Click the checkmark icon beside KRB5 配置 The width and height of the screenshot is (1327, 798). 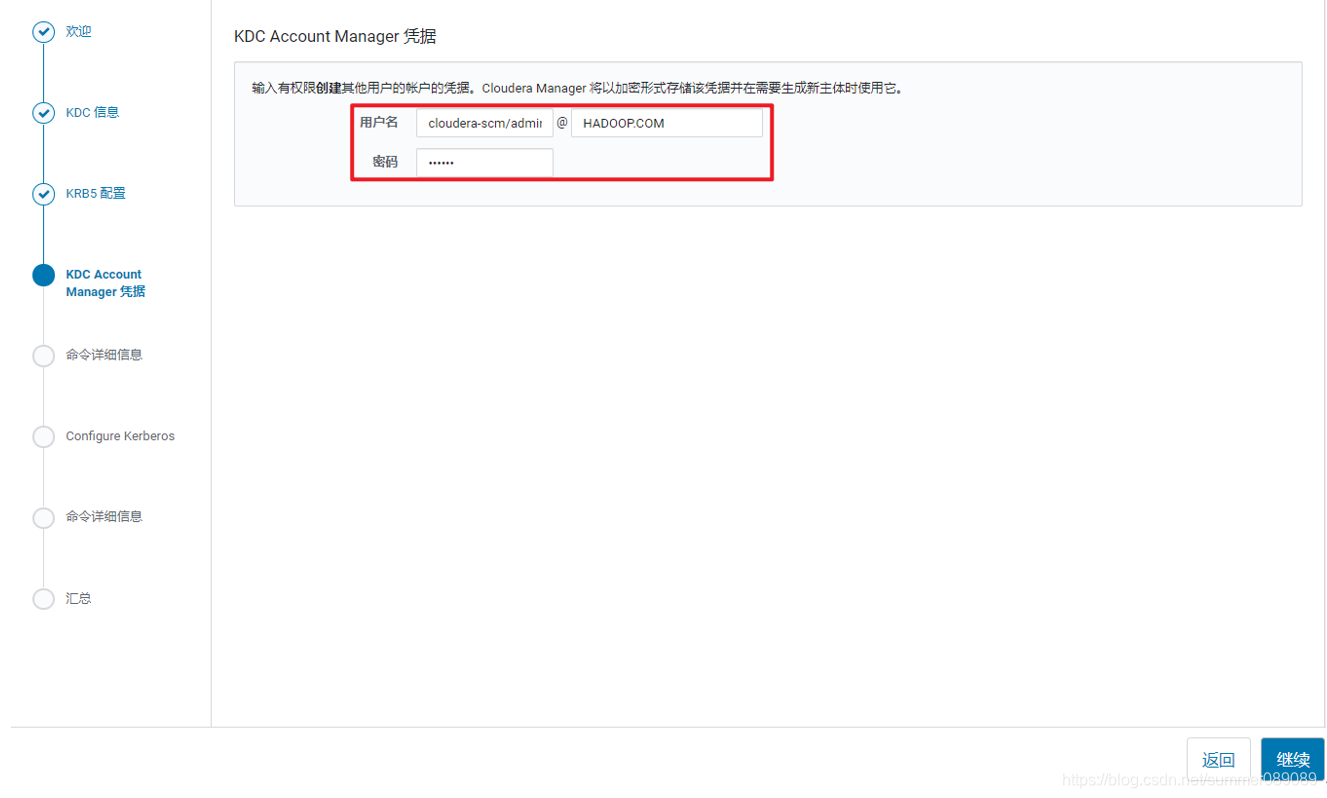coord(43,194)
